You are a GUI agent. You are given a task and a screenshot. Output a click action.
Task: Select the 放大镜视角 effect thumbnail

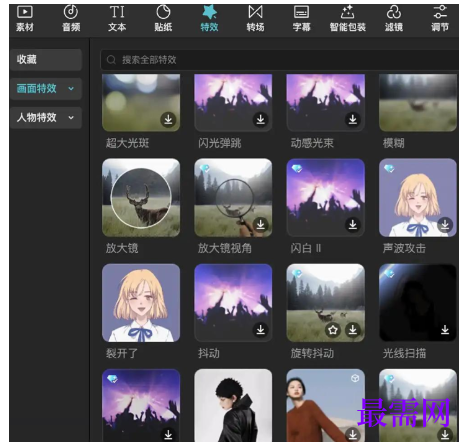click(x=233, y=198)
